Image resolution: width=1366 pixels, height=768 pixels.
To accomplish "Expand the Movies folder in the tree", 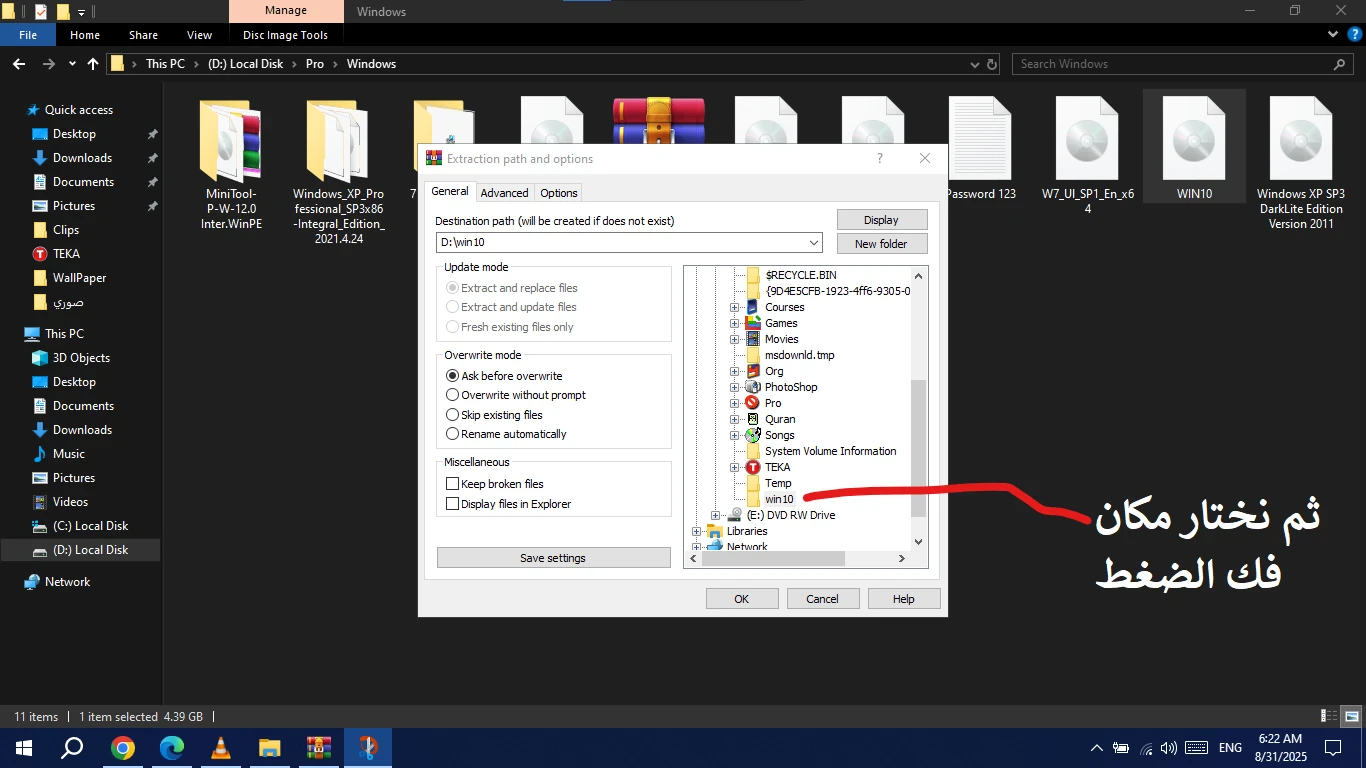I will tap(735, 339).
